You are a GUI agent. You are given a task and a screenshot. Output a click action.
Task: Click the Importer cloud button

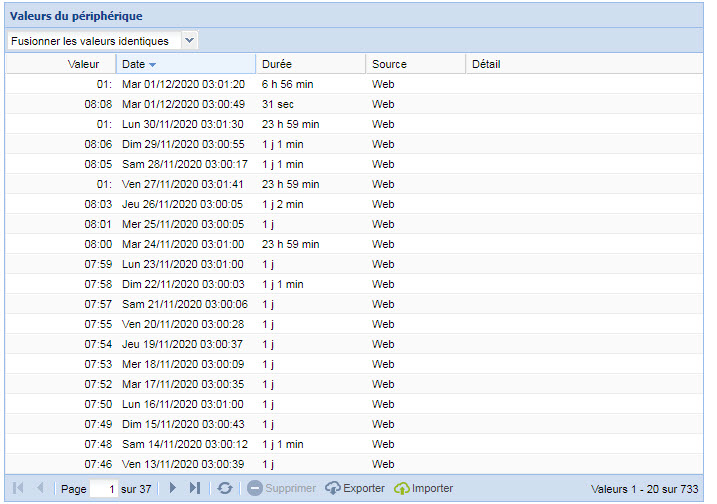423,488
